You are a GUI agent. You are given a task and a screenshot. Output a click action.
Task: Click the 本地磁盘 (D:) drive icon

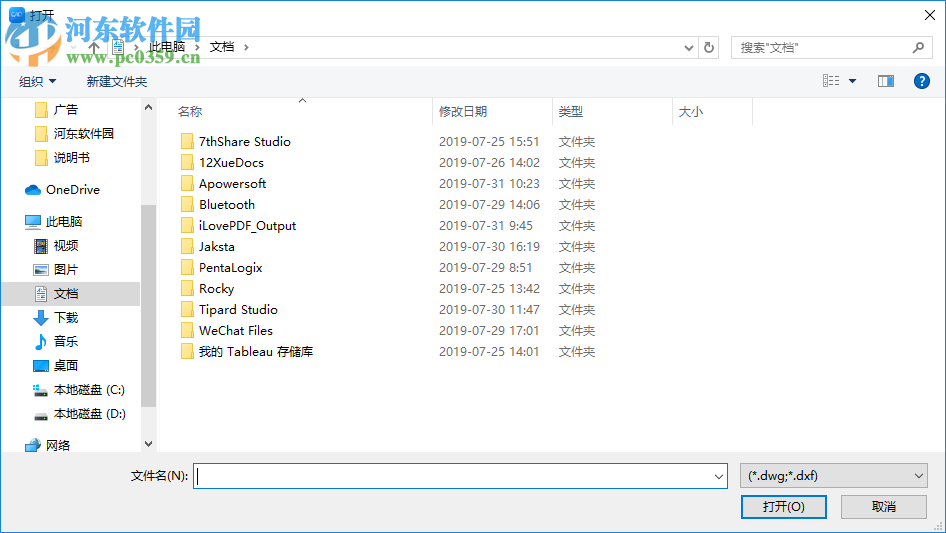pos(40,415)
